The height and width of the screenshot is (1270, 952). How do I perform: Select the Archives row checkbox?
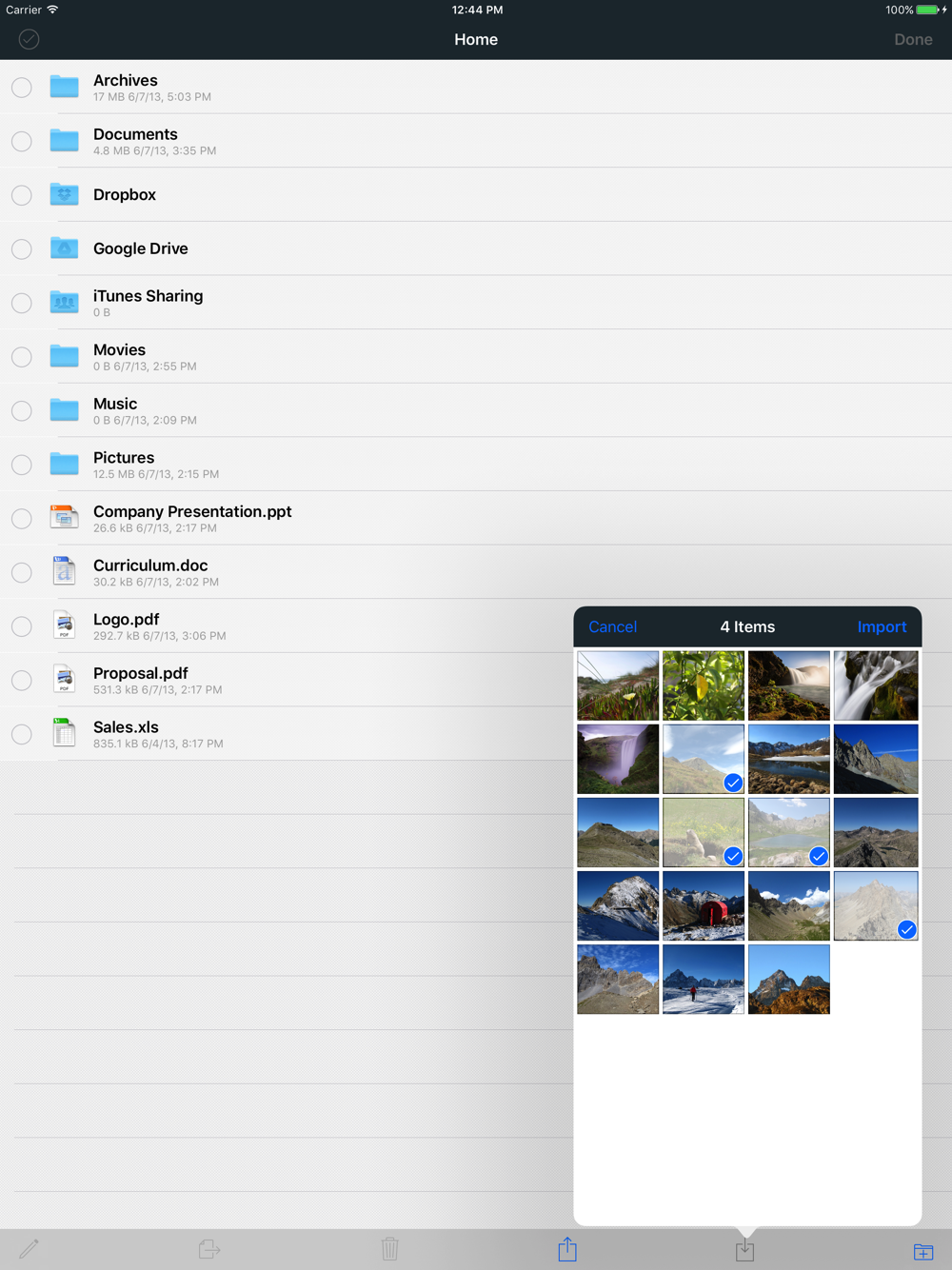click(22, 88)
